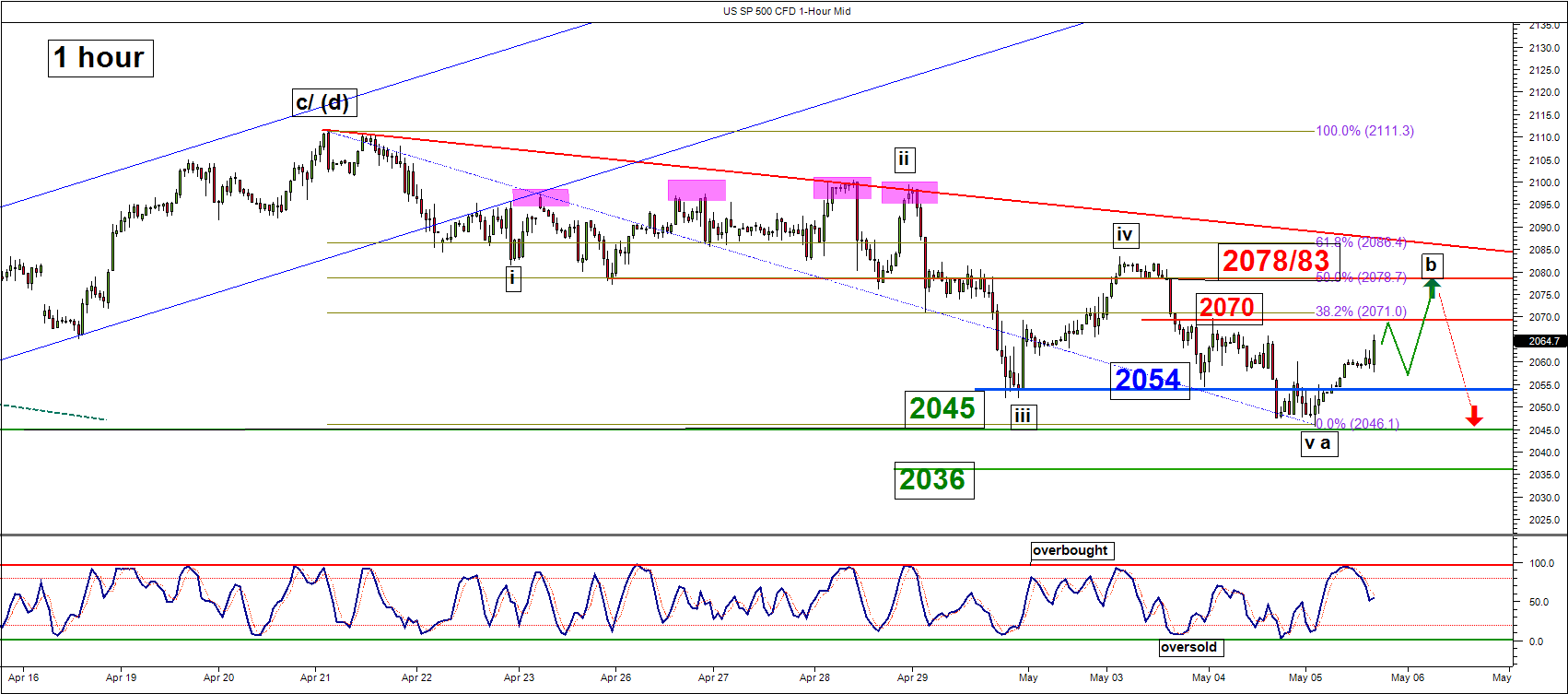The image size is (1568, 694).
Task: Select the '2040.0' price axis value
Action: point(1543,453)
